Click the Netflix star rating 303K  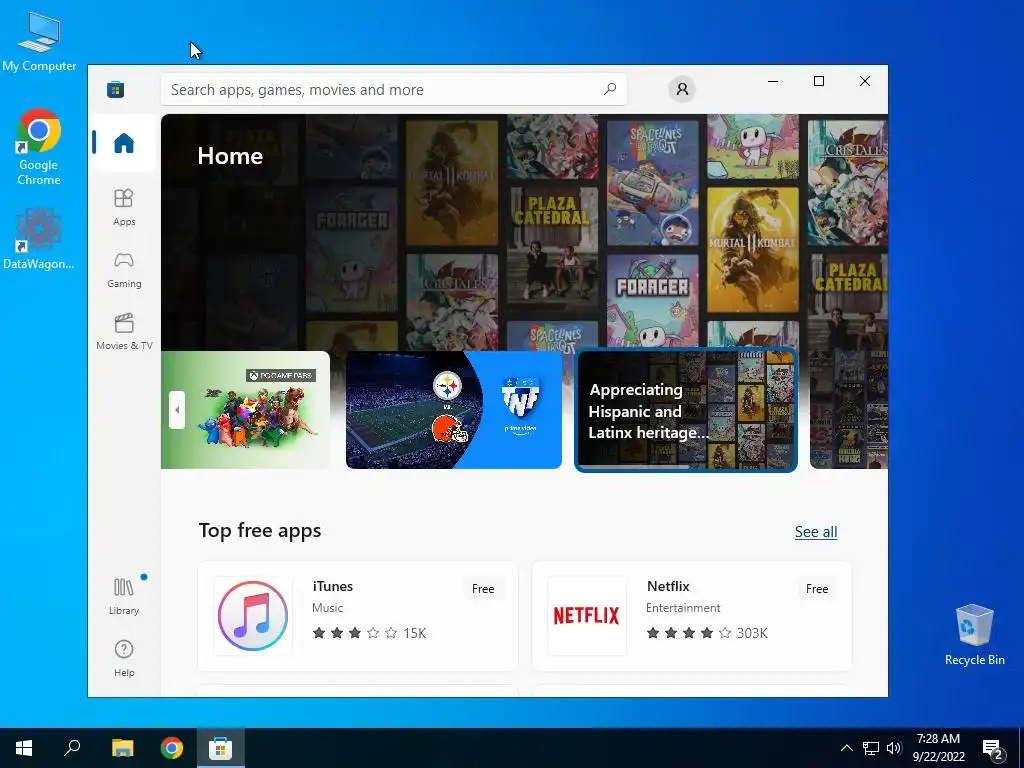pos(707,633)
